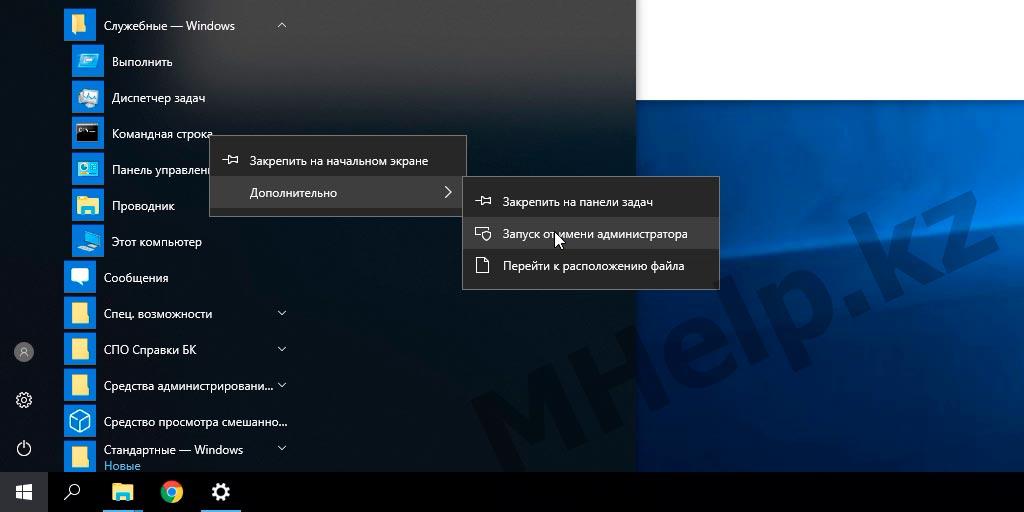This screenshot has height=512, width=1024.
Task: Expand СПО Справки БК chevron
Action: click(281, 349)
